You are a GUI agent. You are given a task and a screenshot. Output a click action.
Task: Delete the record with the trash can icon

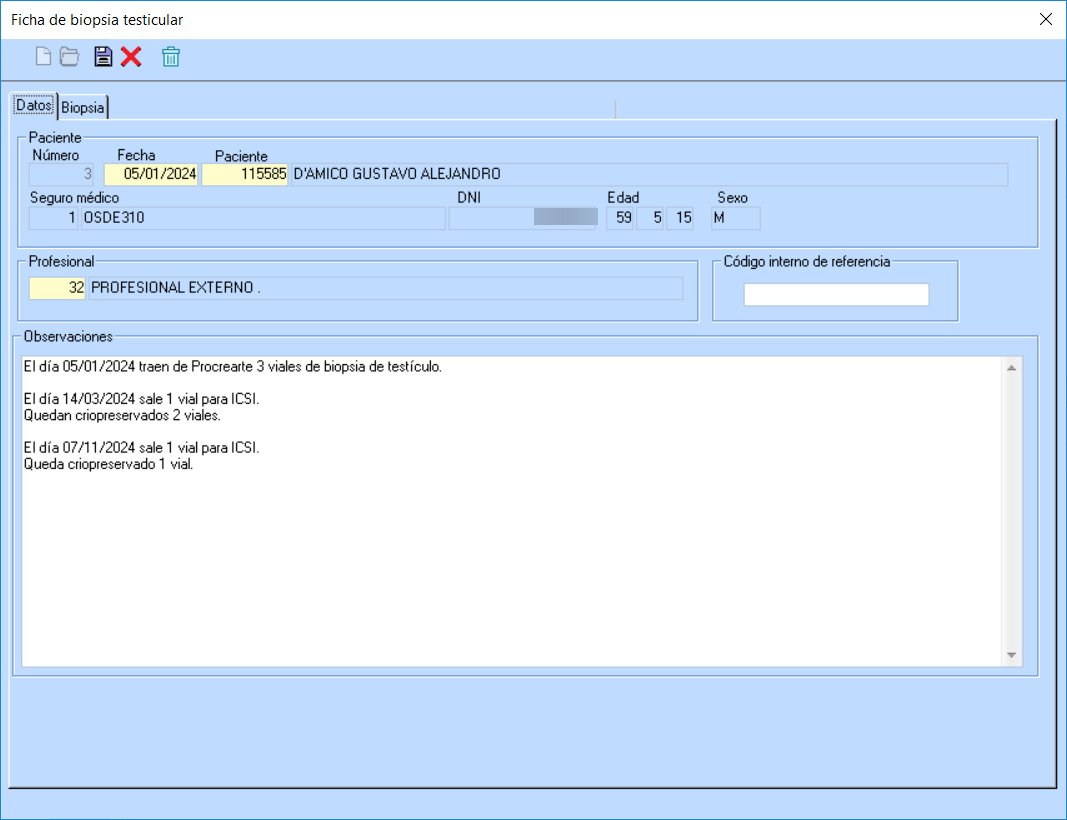(x=171, y=56)
